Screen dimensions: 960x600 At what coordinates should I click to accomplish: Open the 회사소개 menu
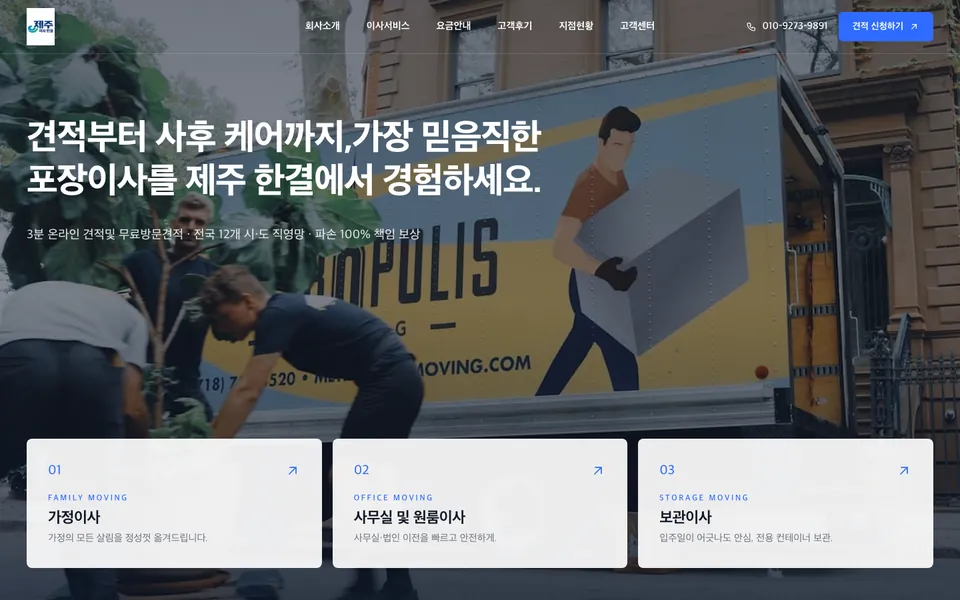(x=322, y=26)
